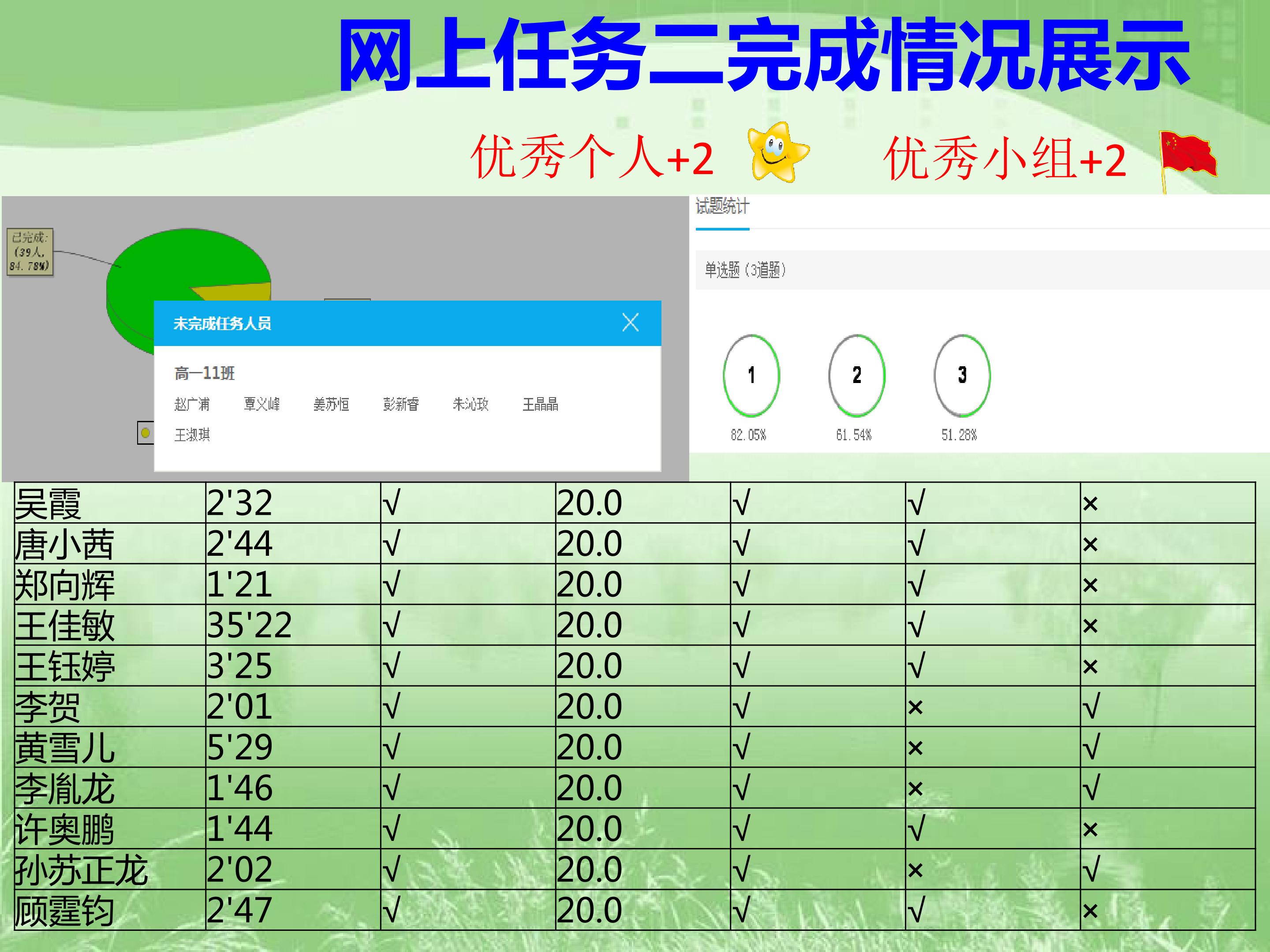Select the table row for 吴霞
1270x952 pixels.
tap(635, 503)
